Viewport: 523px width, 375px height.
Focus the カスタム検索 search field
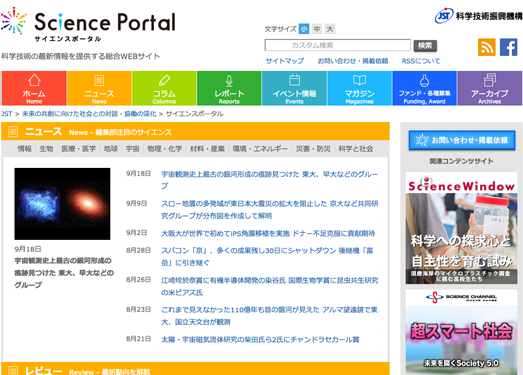[x=338, y=45]
